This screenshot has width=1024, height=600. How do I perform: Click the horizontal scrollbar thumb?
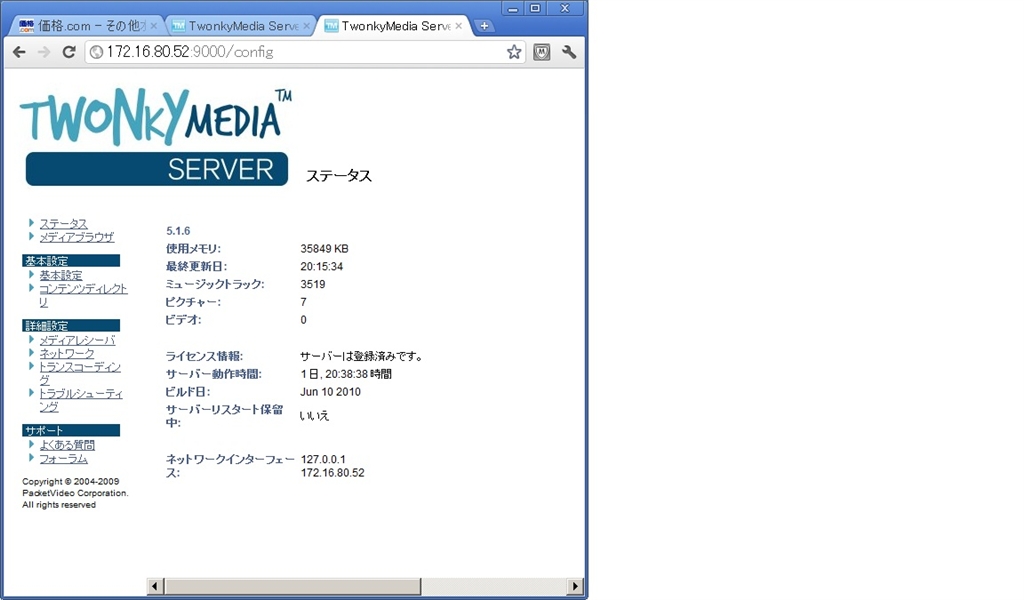coord(292,586)
